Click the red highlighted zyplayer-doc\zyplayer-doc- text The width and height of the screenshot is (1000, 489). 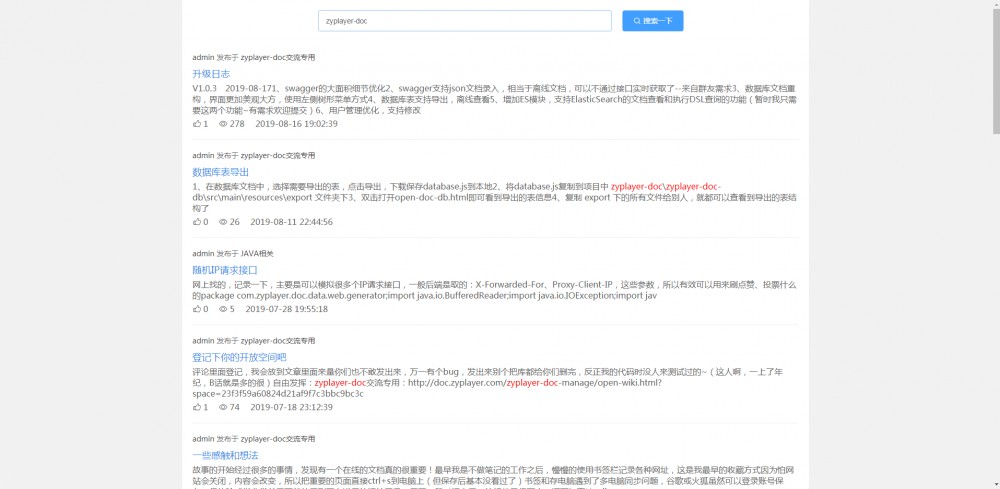(666, 186)
